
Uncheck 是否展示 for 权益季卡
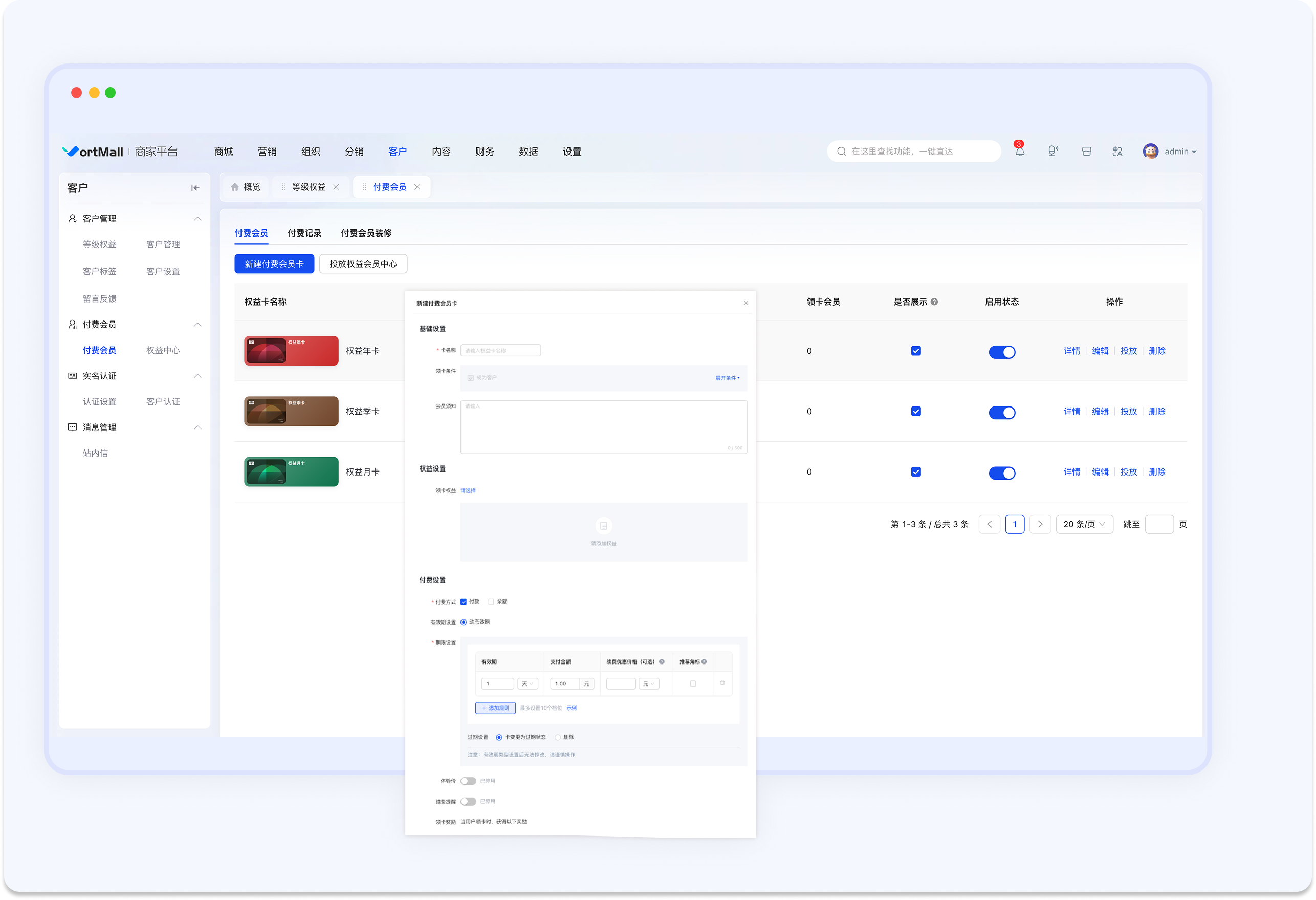pyautogui.click(x=916, y=412)
